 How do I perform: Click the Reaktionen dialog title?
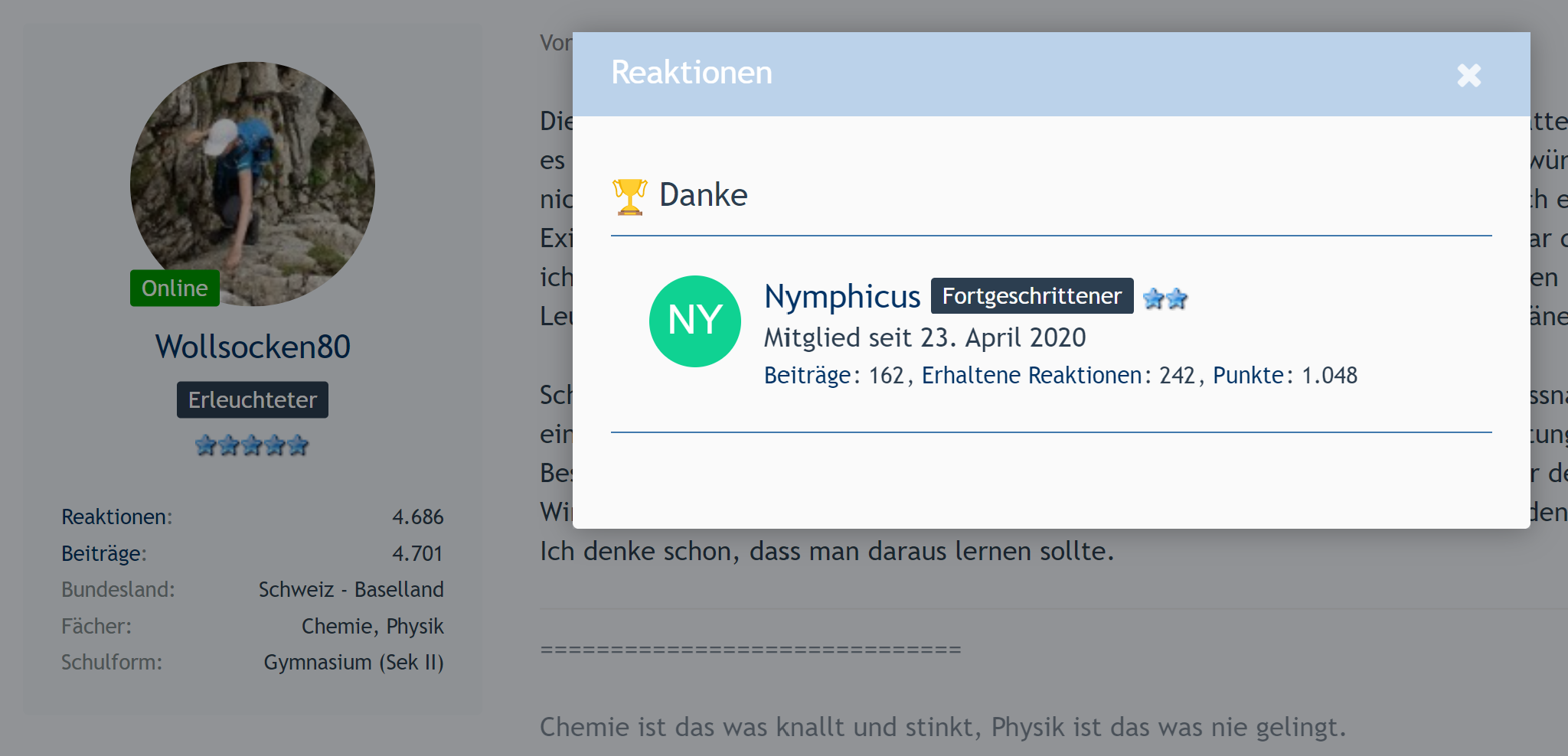(x=691, y=73)
